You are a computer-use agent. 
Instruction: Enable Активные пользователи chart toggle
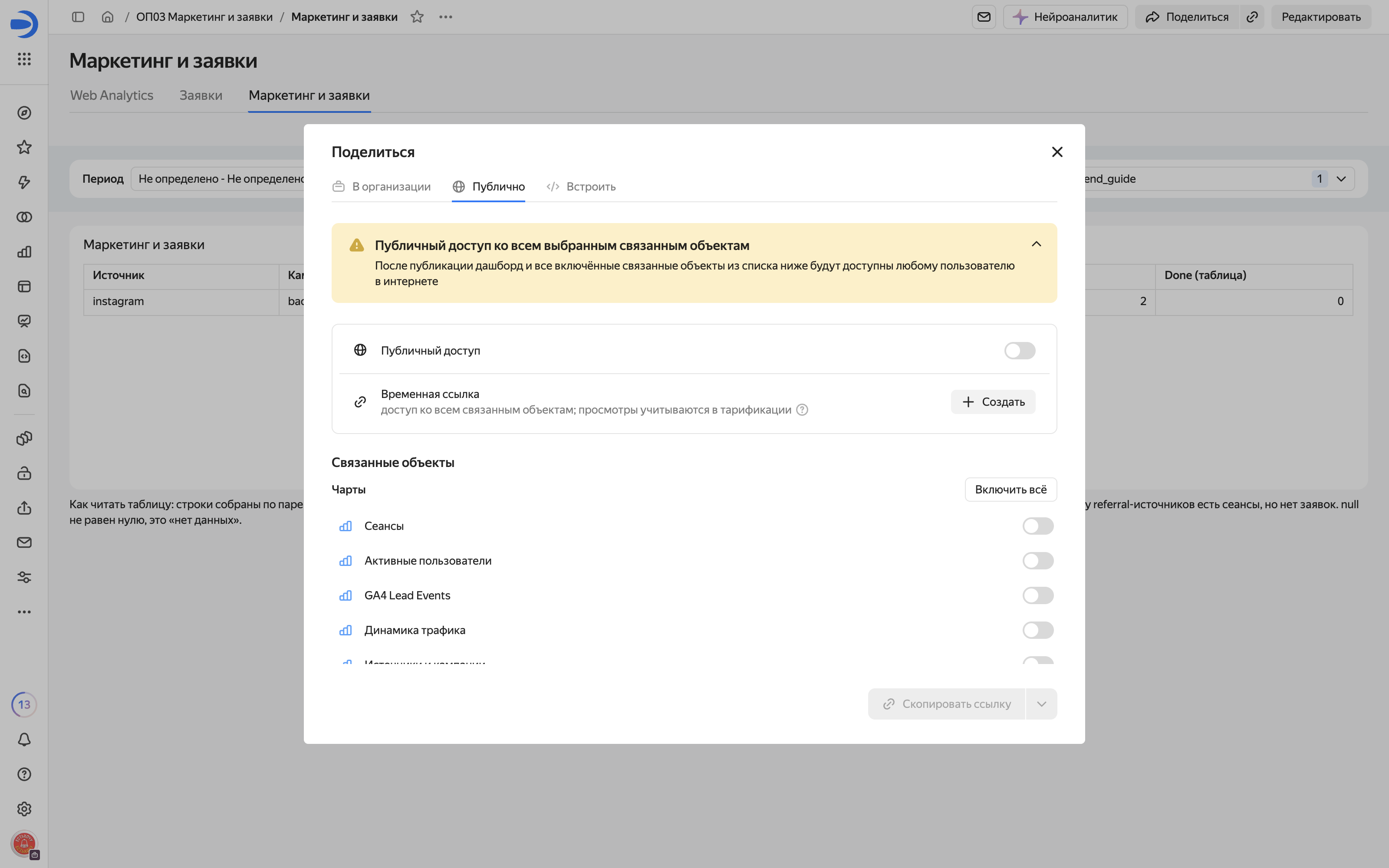[x=1038, y=561]
